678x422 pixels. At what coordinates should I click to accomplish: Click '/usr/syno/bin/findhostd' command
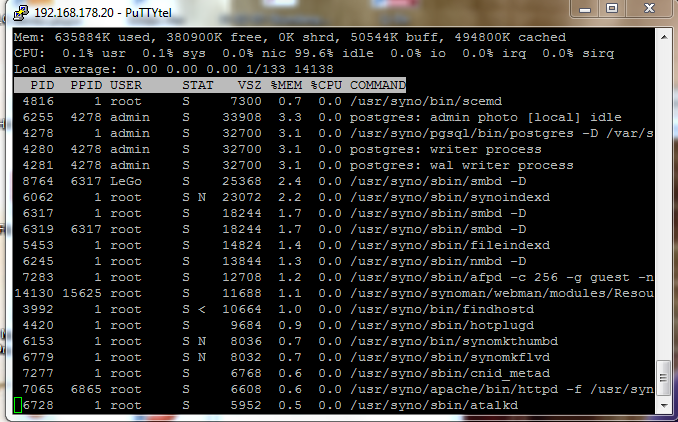(442, 309)
